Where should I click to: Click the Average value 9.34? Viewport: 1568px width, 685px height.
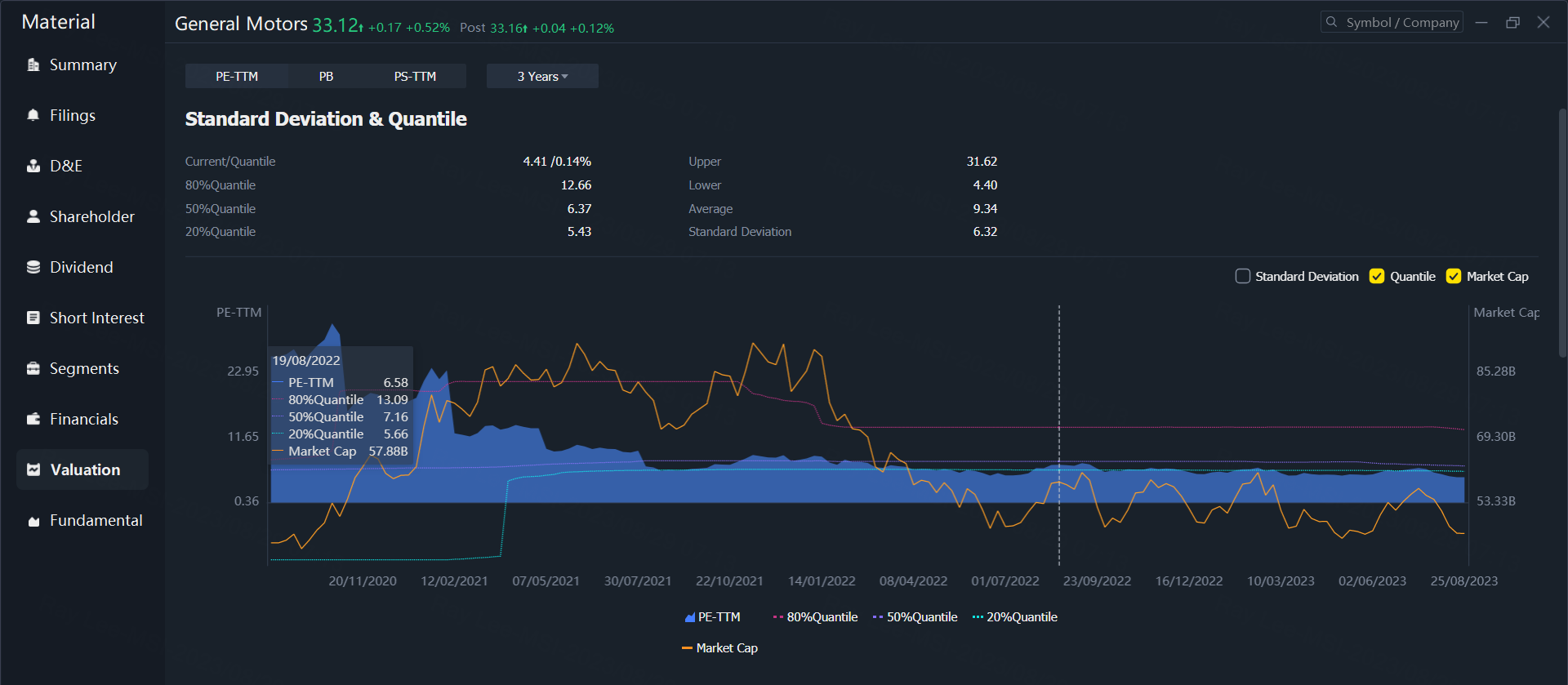pos(985,209)
